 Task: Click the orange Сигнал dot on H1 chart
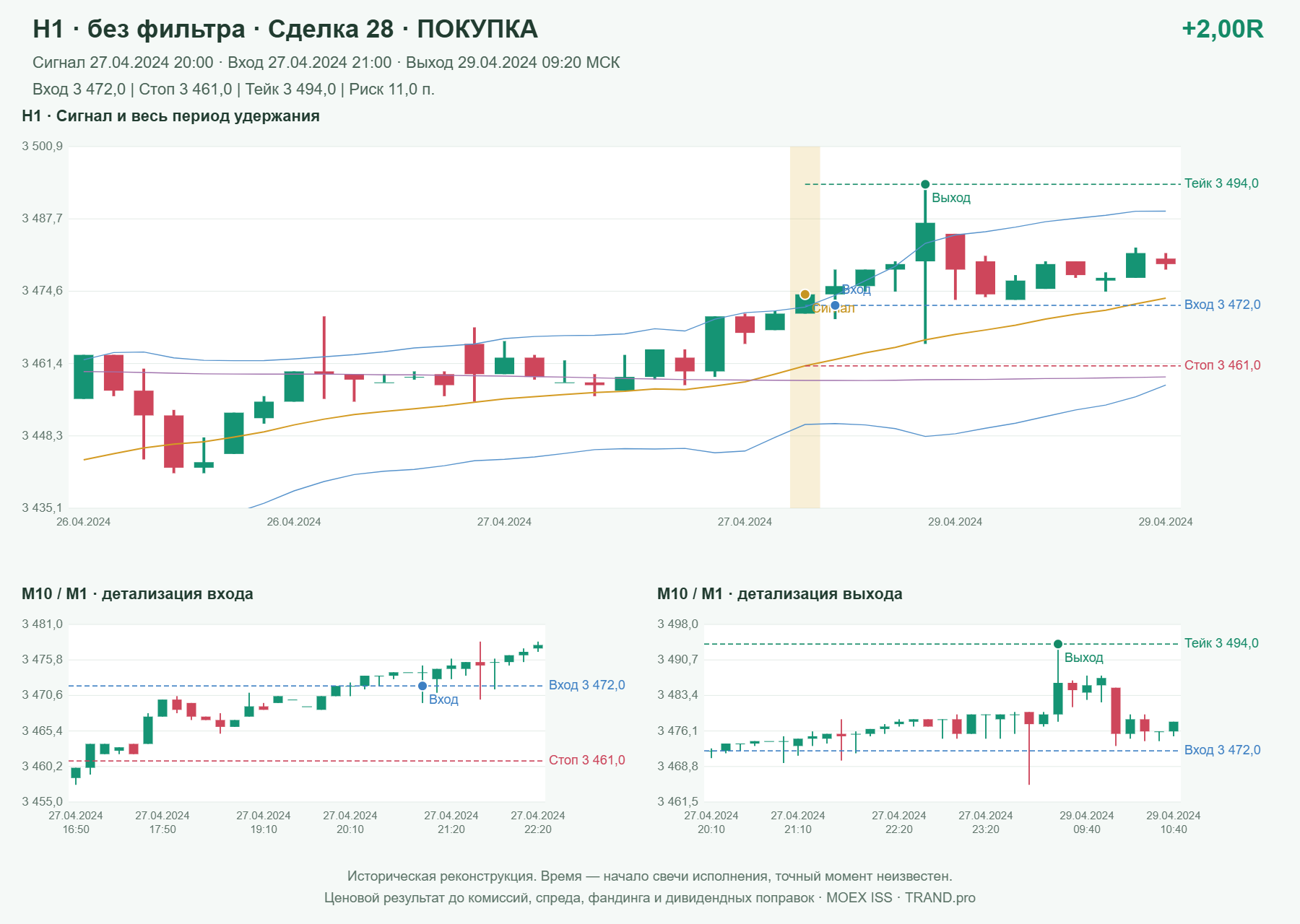805,295
